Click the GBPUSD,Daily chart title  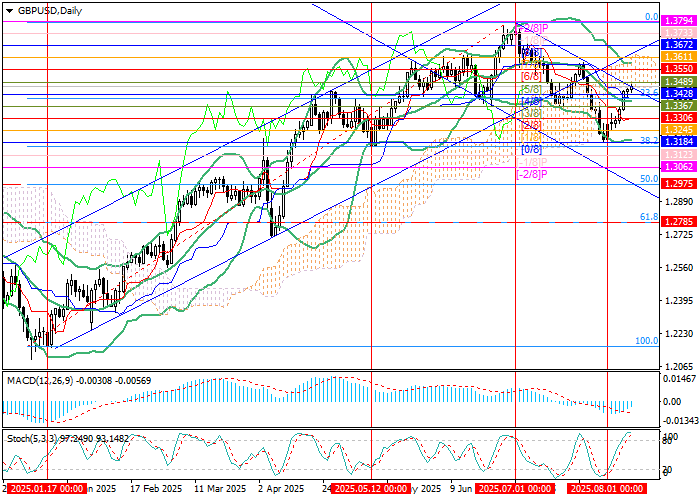coord(50,11)
